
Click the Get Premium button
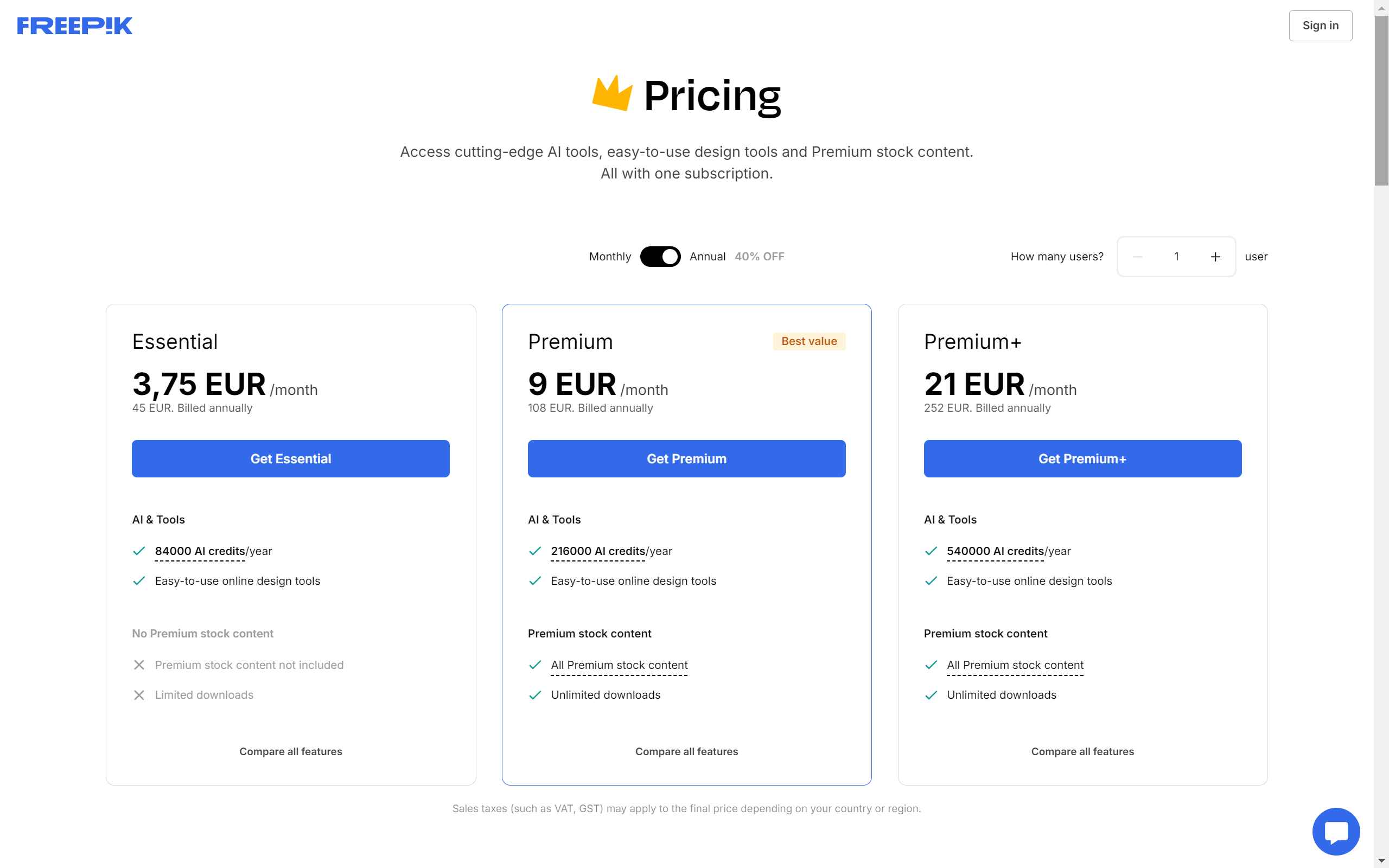(x=686, y=459)
